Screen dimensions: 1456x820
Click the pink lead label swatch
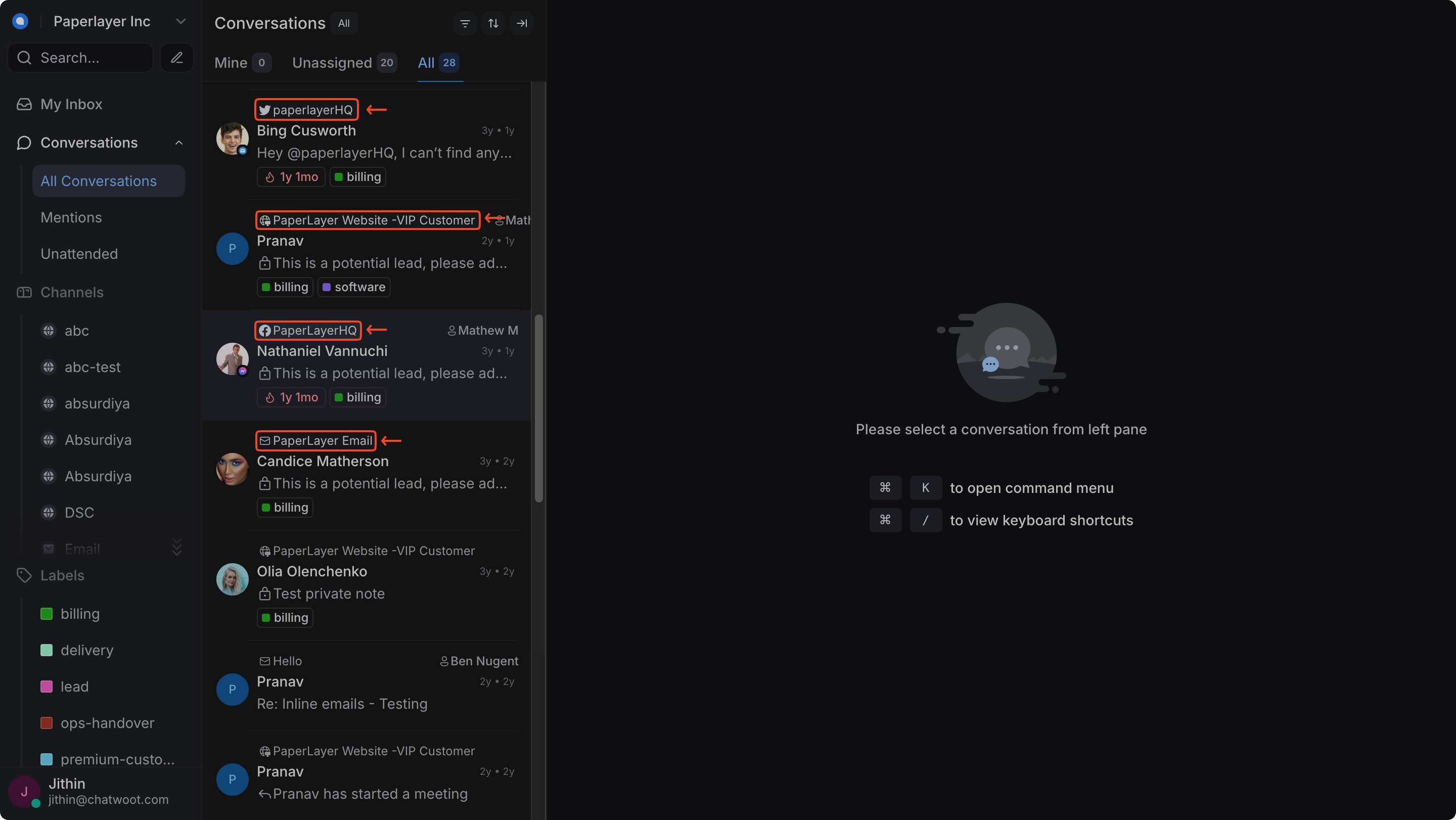click(x=47, y=687)
